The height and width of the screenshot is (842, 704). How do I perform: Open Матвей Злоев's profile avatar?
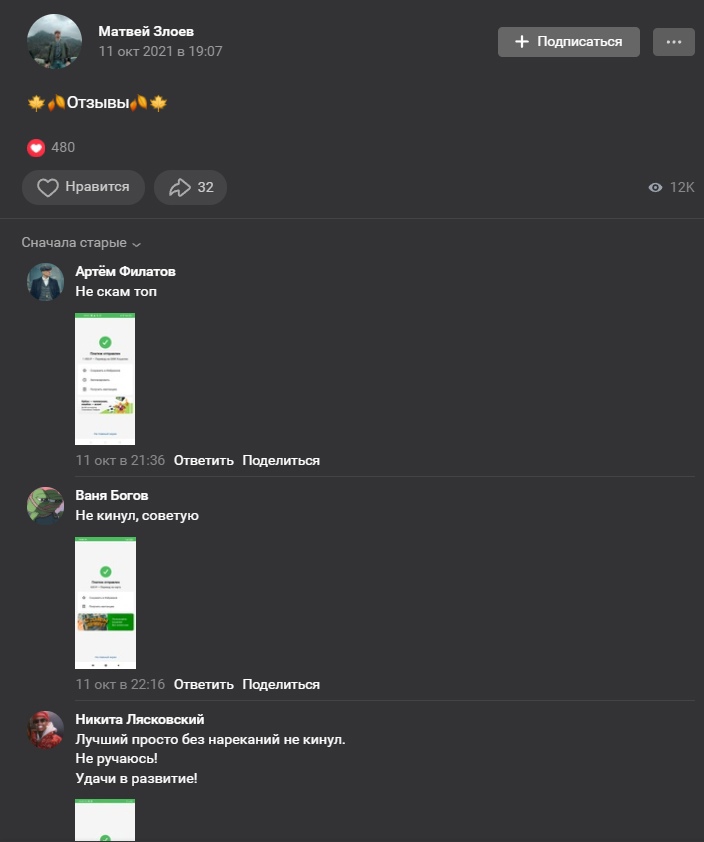[54, 41]
